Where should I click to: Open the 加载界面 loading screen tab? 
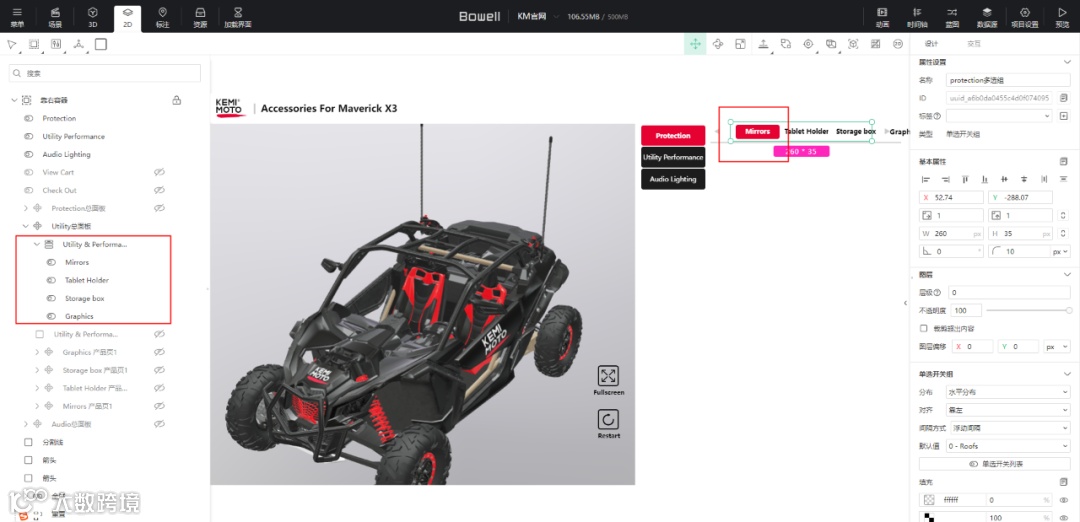click(238, 17)
